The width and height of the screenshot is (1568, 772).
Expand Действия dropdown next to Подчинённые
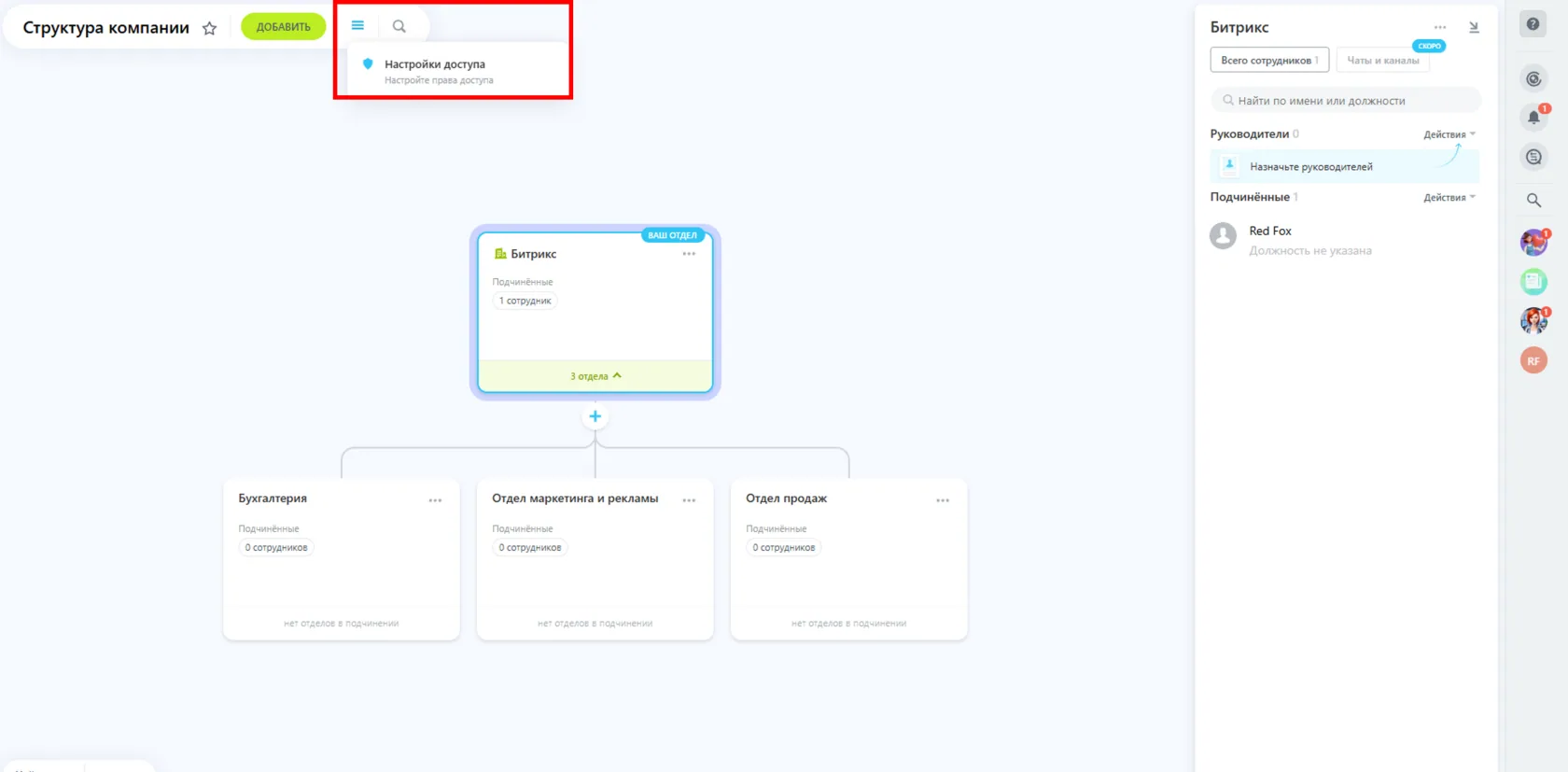(1449, 197)
